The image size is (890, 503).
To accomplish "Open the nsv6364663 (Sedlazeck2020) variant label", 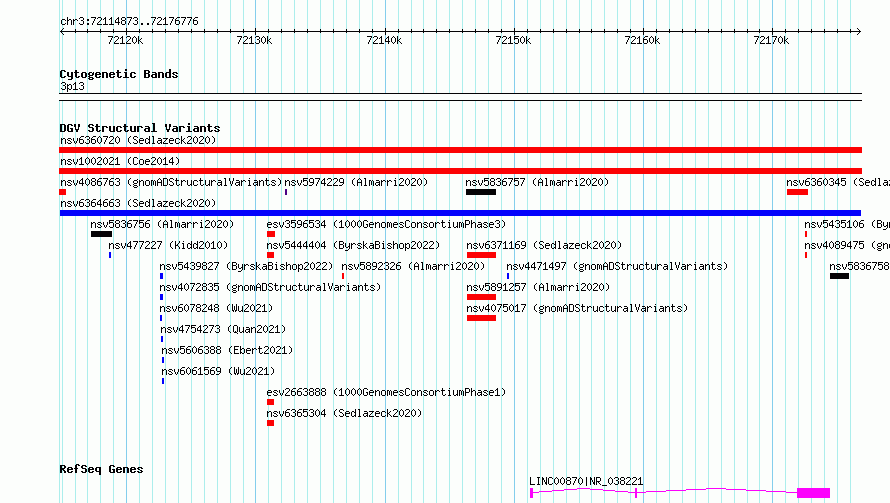I will pyautogui.click(x=138, y=203).
